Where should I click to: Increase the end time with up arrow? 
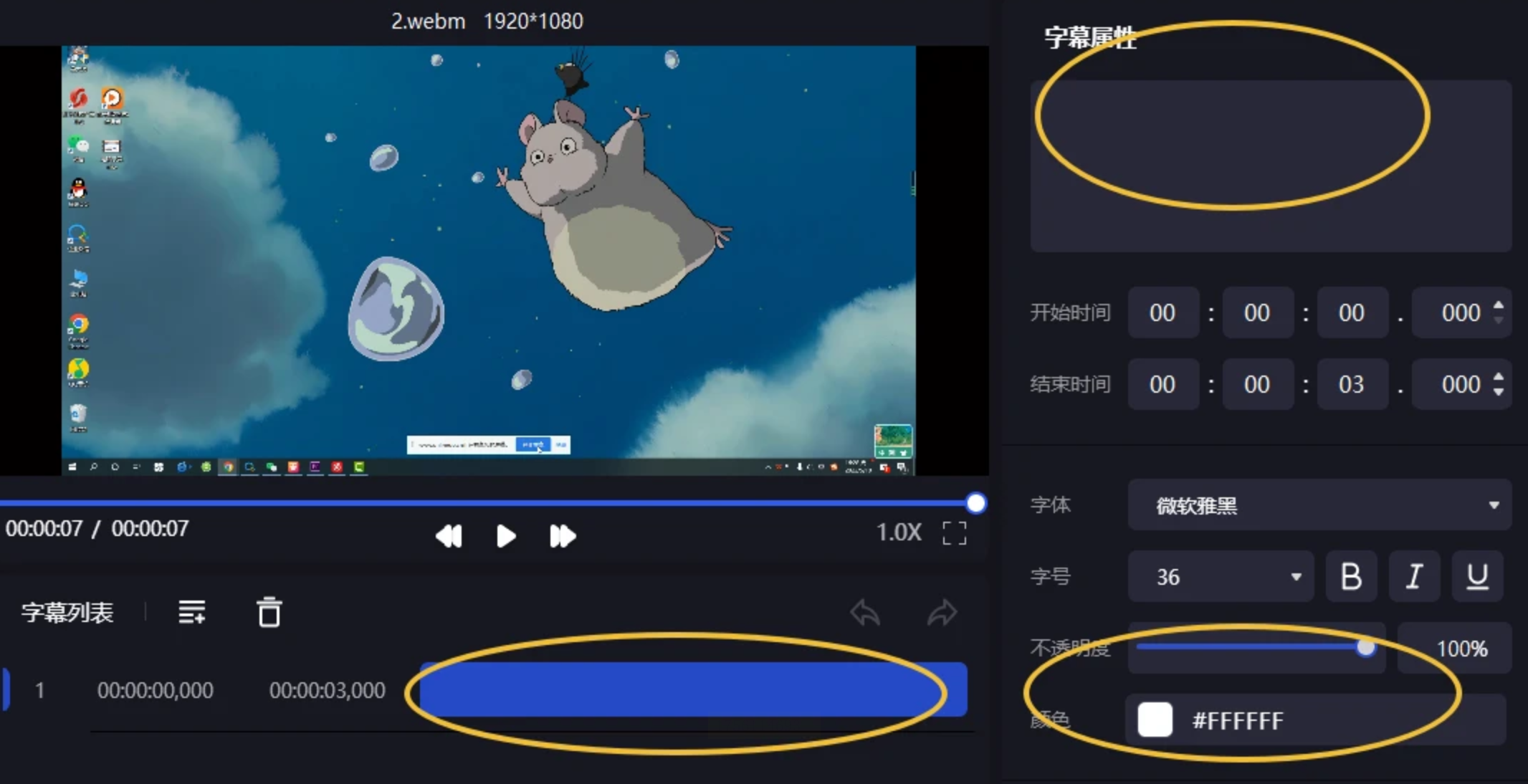click(x=1499, y=377)
